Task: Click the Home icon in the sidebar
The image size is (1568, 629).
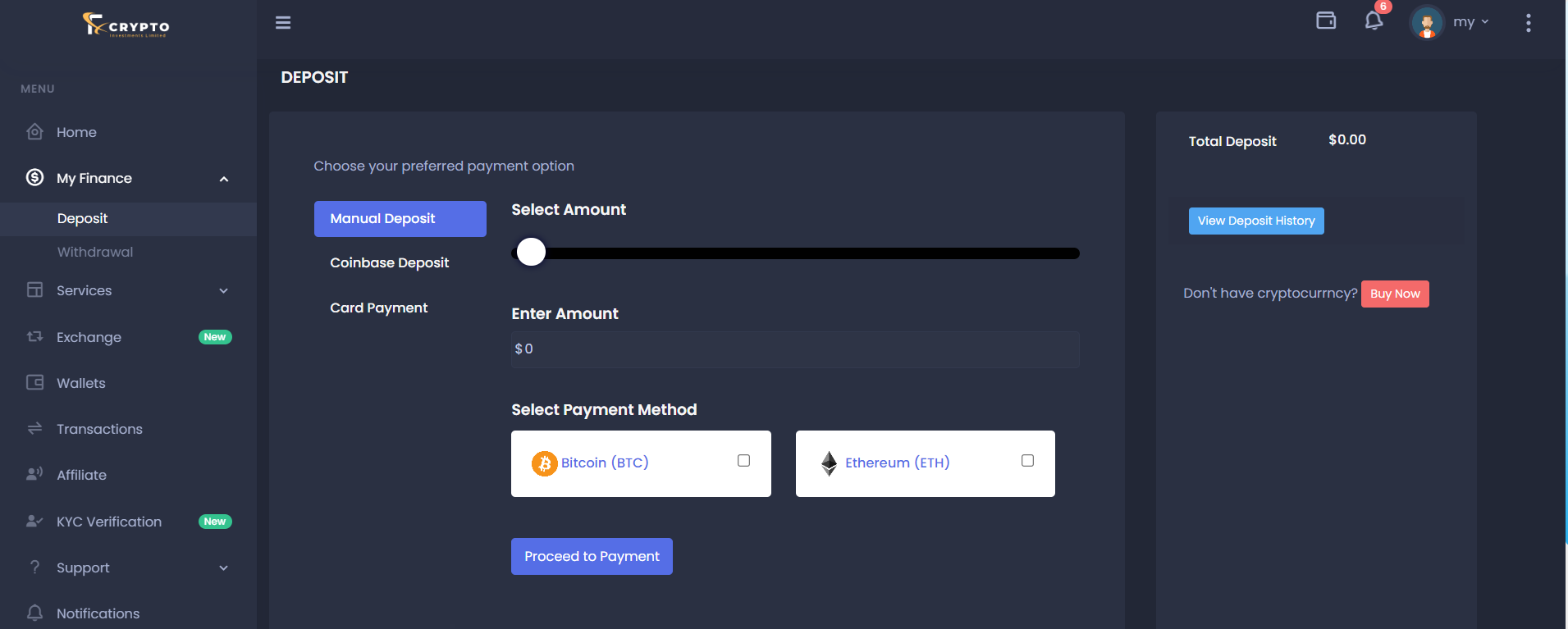Action: 34,132
